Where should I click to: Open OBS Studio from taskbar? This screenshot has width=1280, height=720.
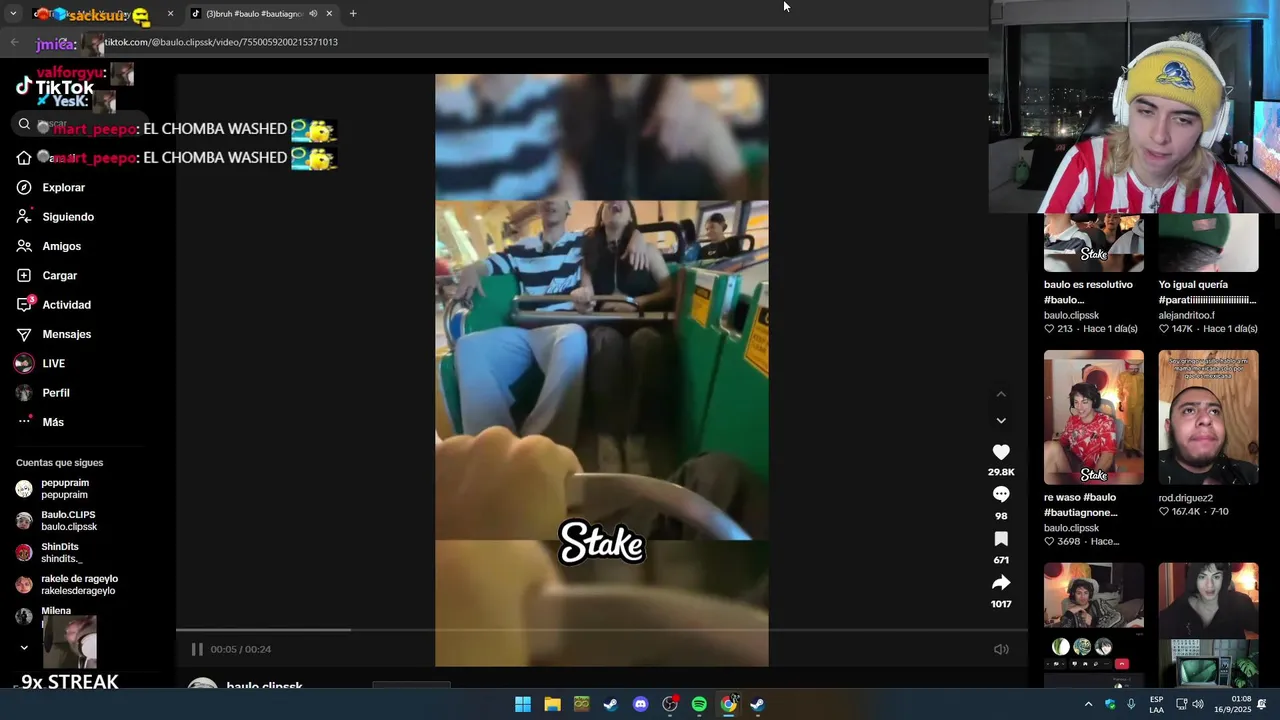click(x=670, y=704)
